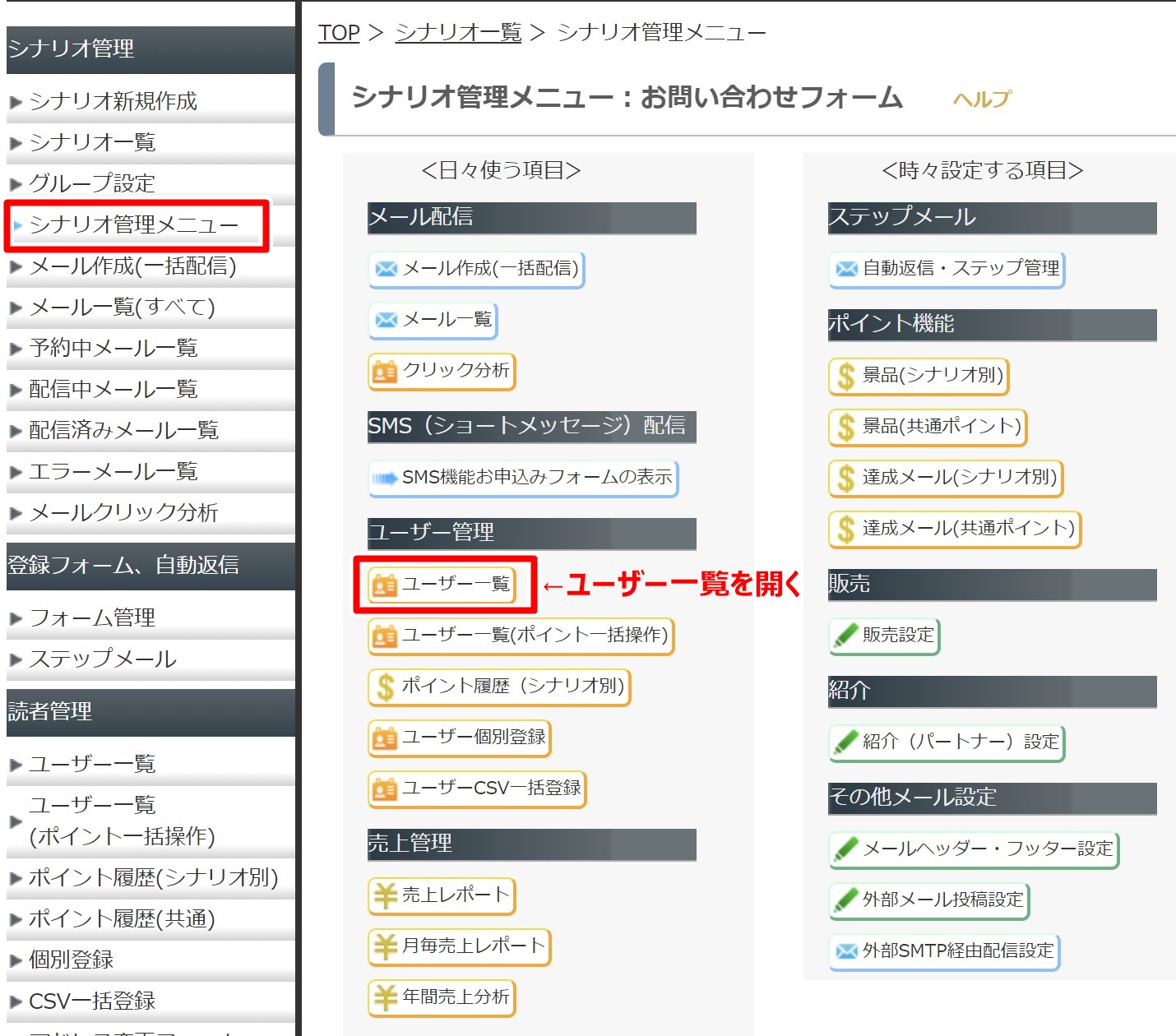Click arrow beside 個別登録 in sidebar
1176x1036 pixels.
point(16,960)
